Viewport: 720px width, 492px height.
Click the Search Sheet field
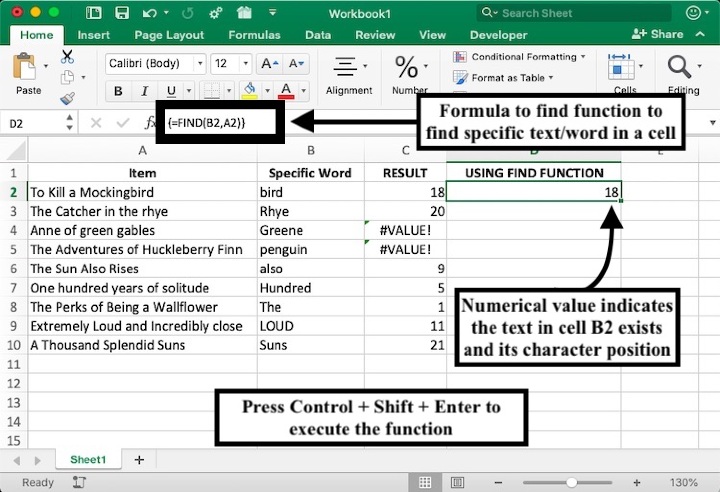click(x=574, y=13)
